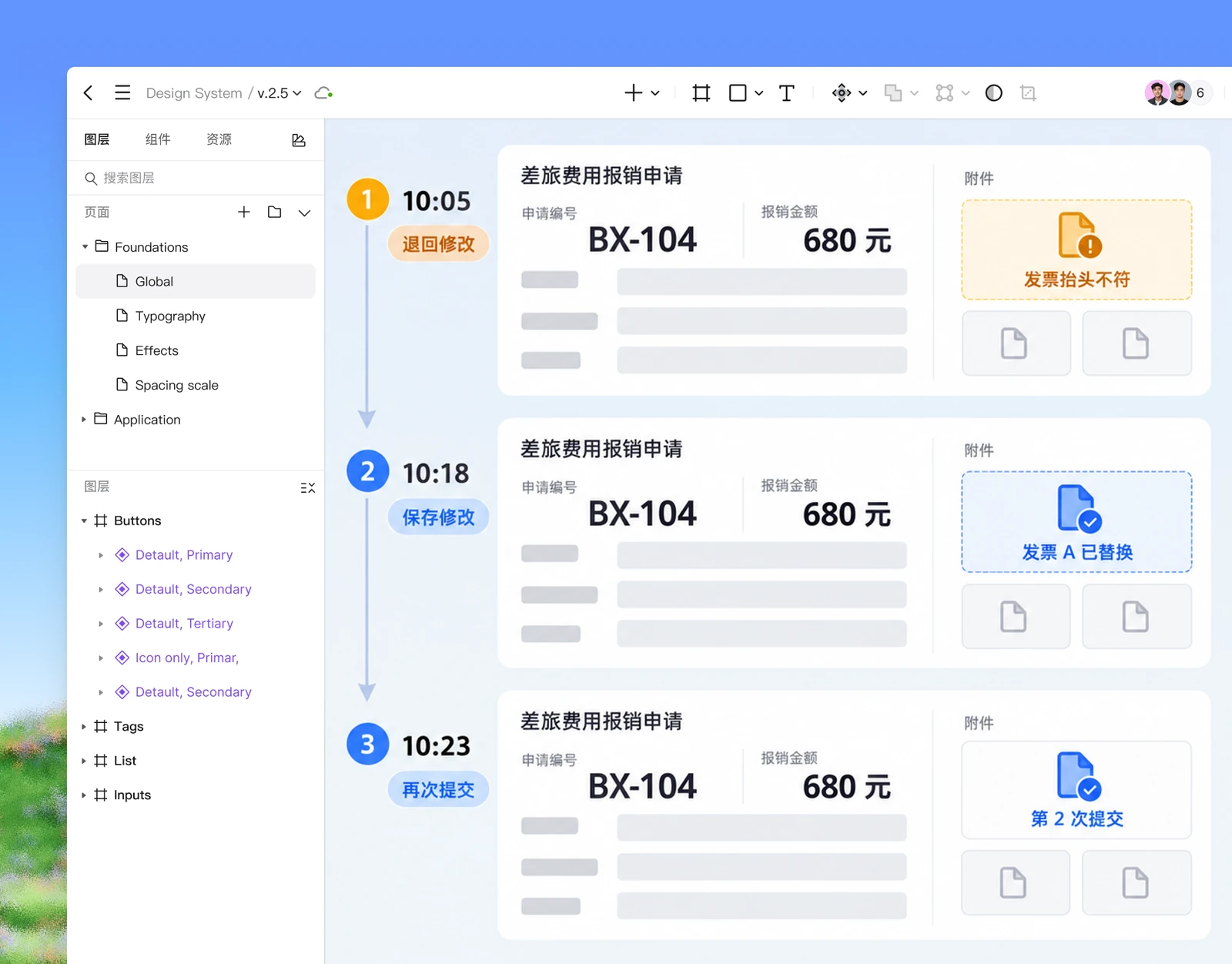Click the 再次提交 status tag
The width and height of the screenshot is (1232, 964).
(438, 789)
